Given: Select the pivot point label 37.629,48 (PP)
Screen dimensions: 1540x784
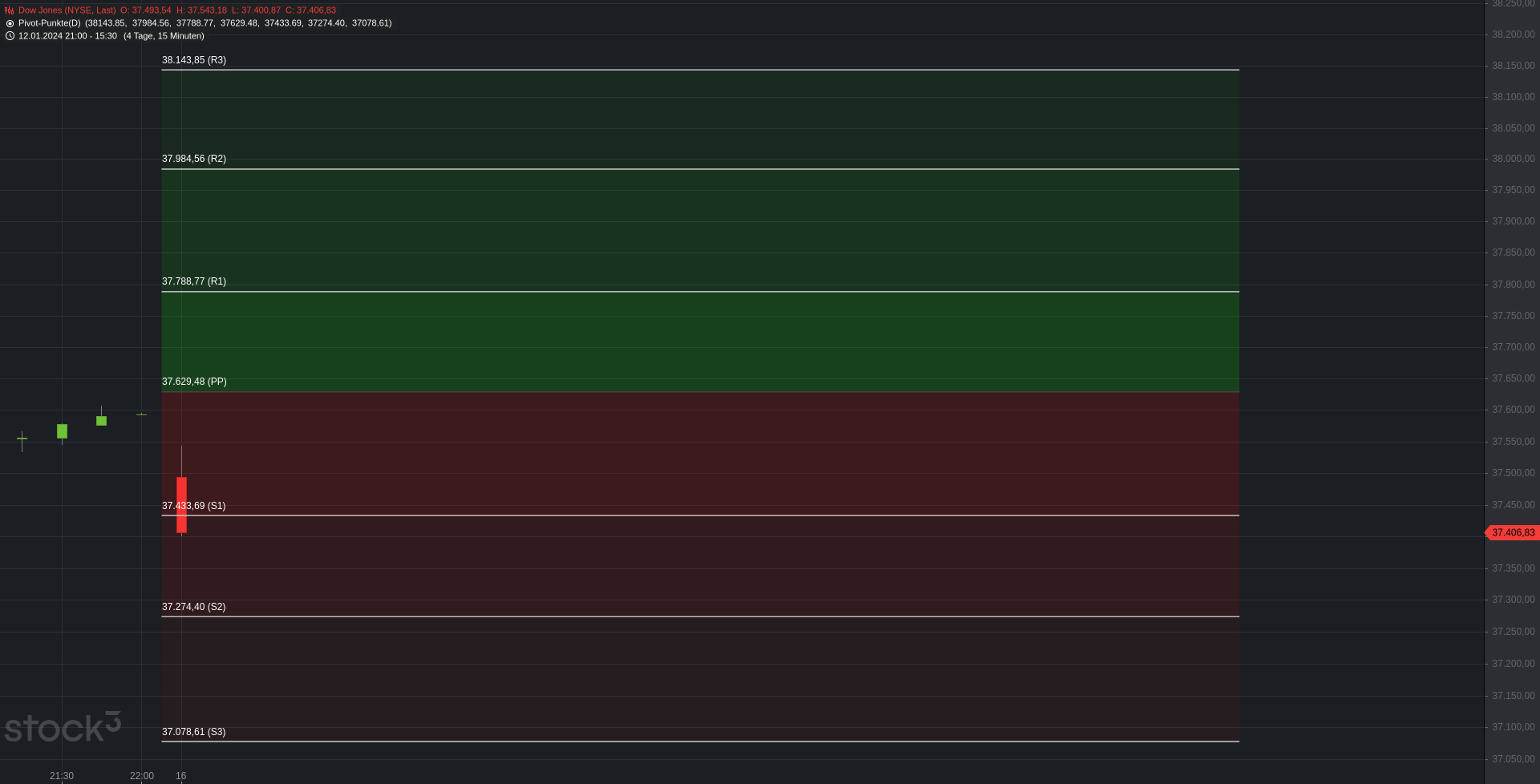Looking at the screenshot, I should [x=194, y=382].
